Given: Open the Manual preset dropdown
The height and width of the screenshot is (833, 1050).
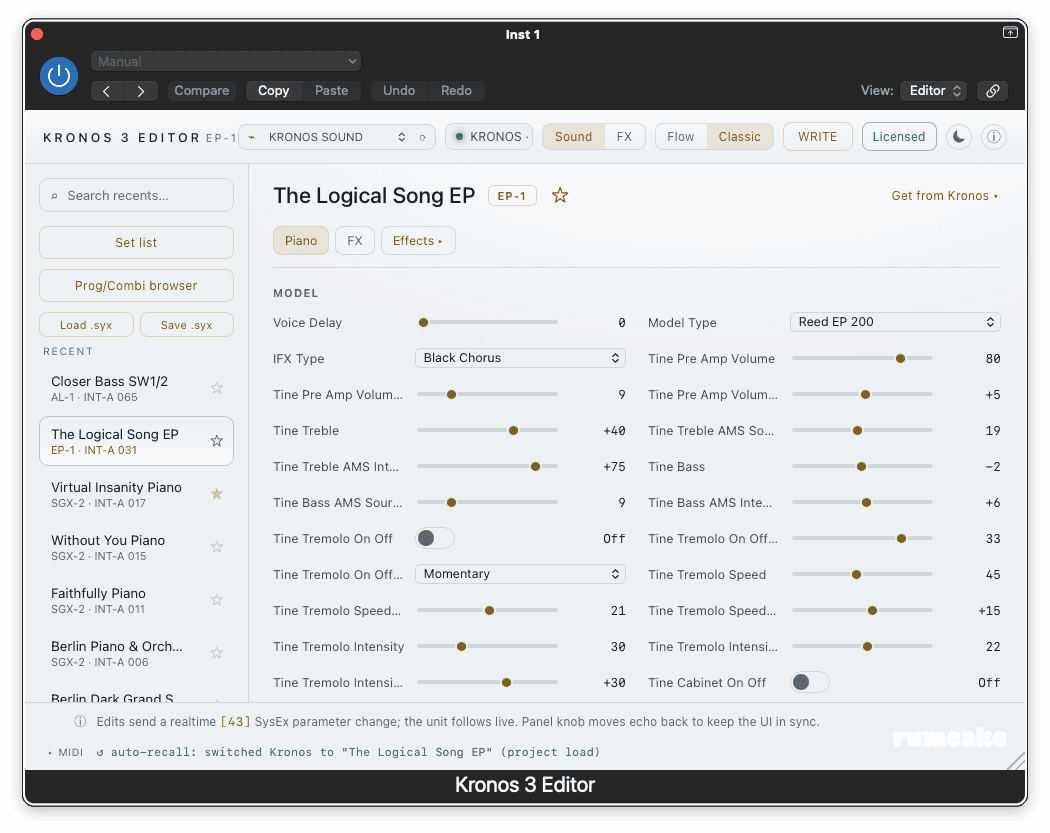Looking at the screenshot, I should [x=226, y=61].
